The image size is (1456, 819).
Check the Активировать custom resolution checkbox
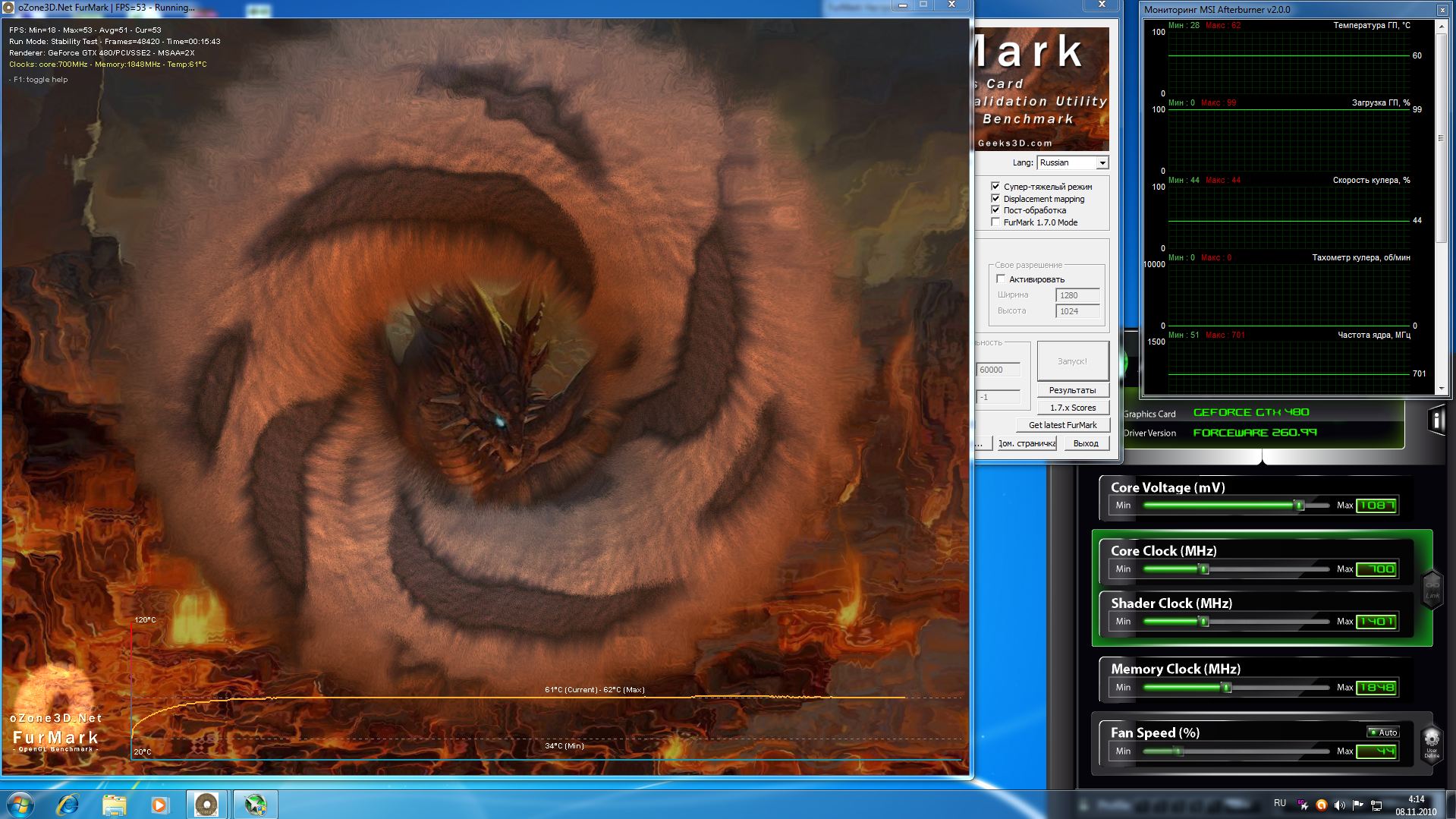(x=1001, y=279)
